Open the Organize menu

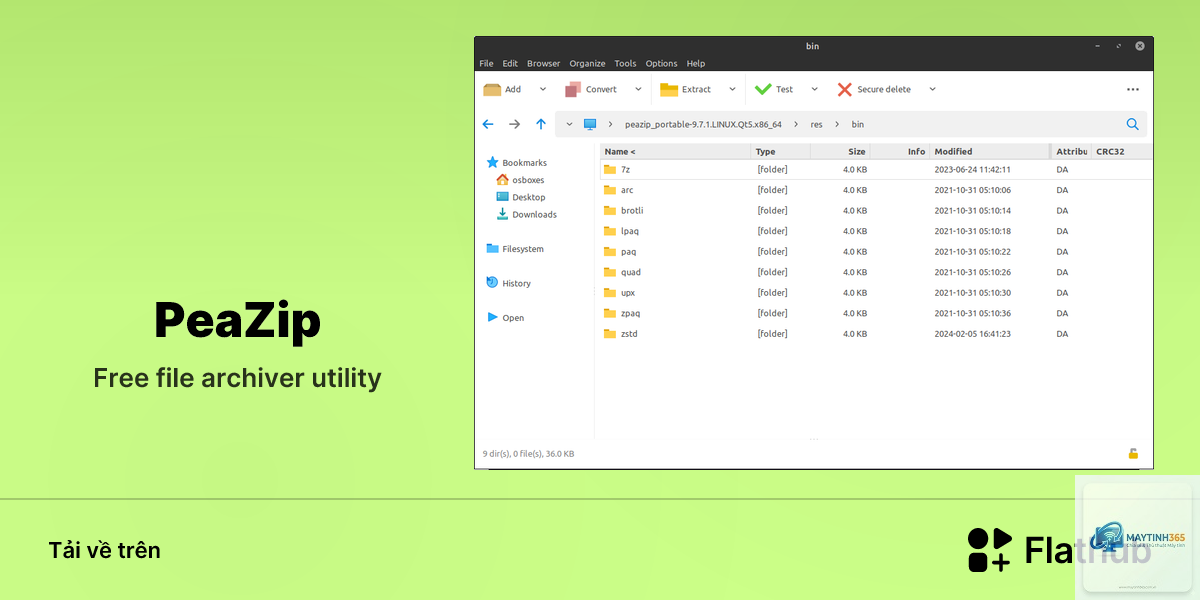(x=588, y=63)
